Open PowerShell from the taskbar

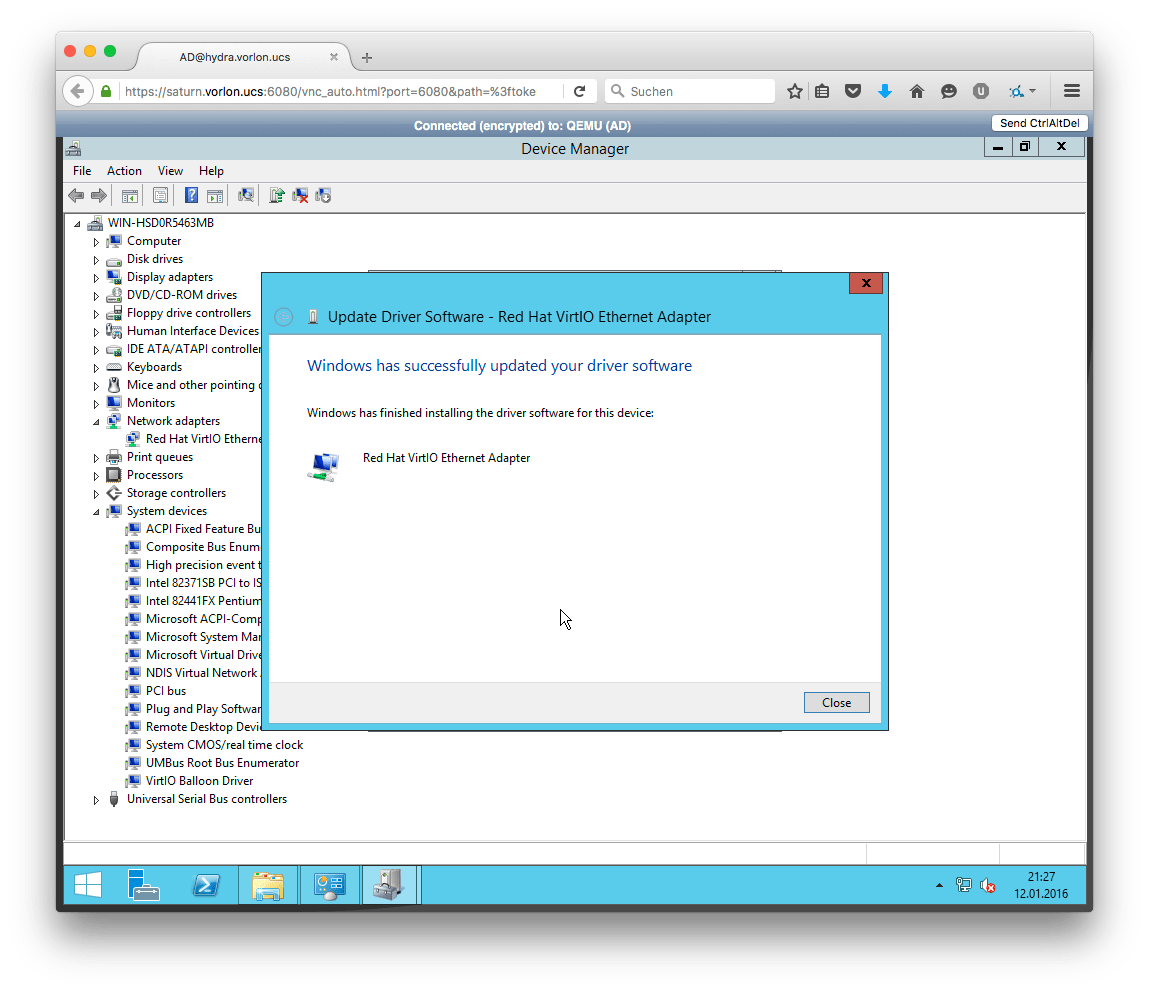(x=206, y=885)
